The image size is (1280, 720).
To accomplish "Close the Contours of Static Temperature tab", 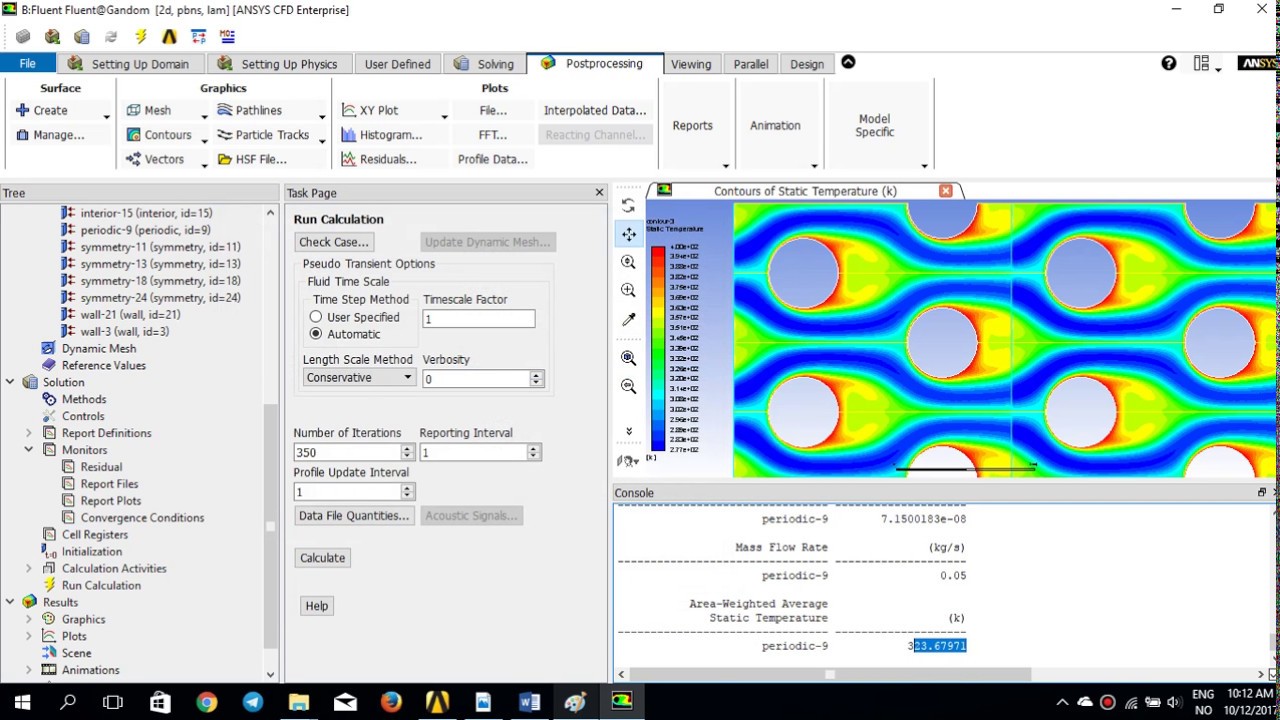I will pos(945,190).
